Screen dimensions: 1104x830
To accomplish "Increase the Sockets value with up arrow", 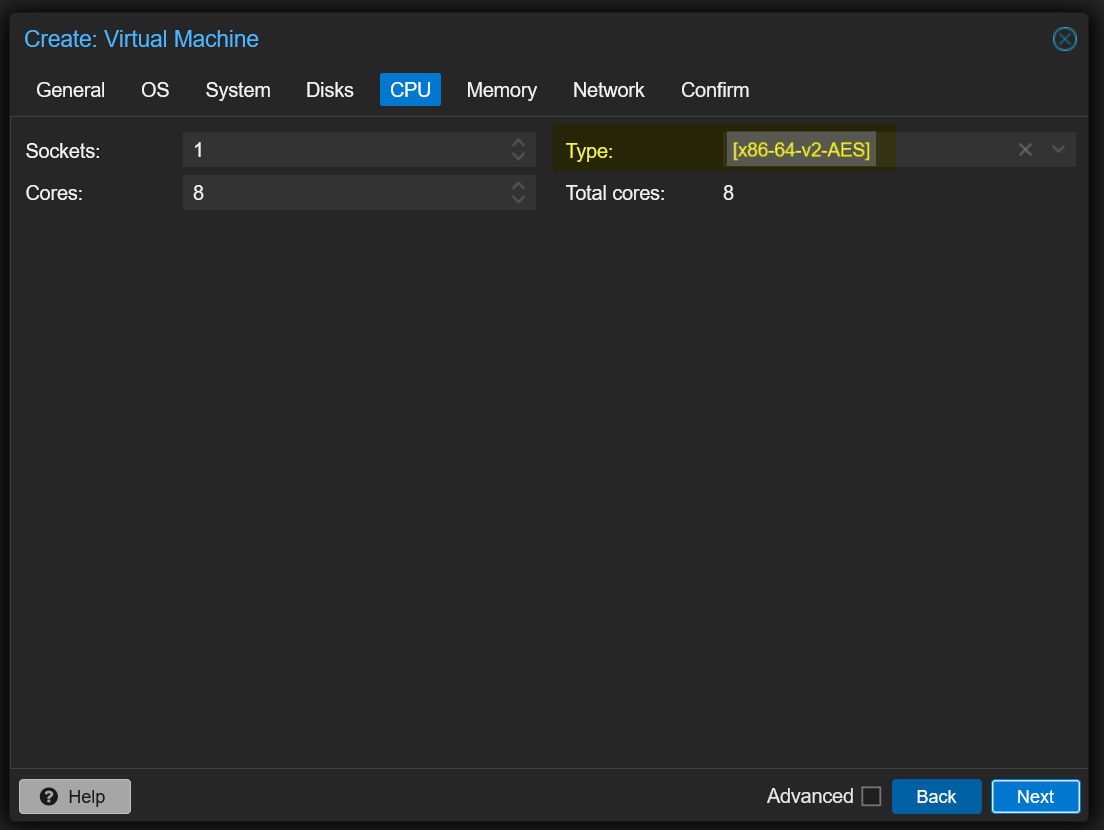I will click(518, 143).
